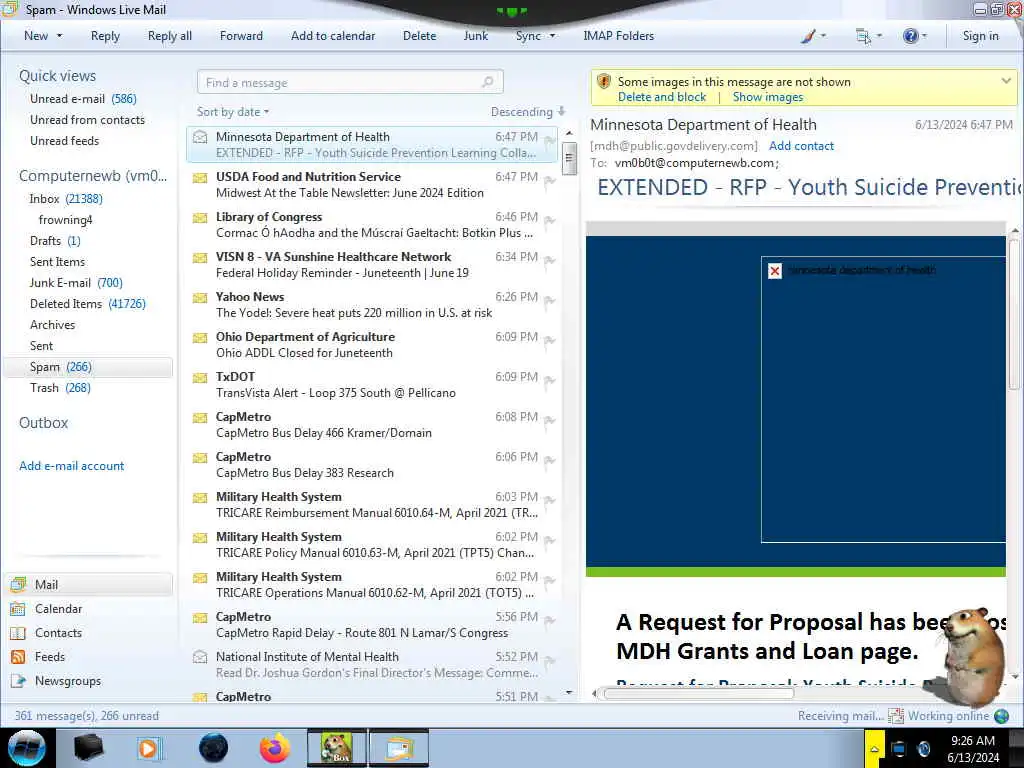The image size is (1024, 768).
Task: Flag the Yahoo News message
Action: [x=550, y=300]
